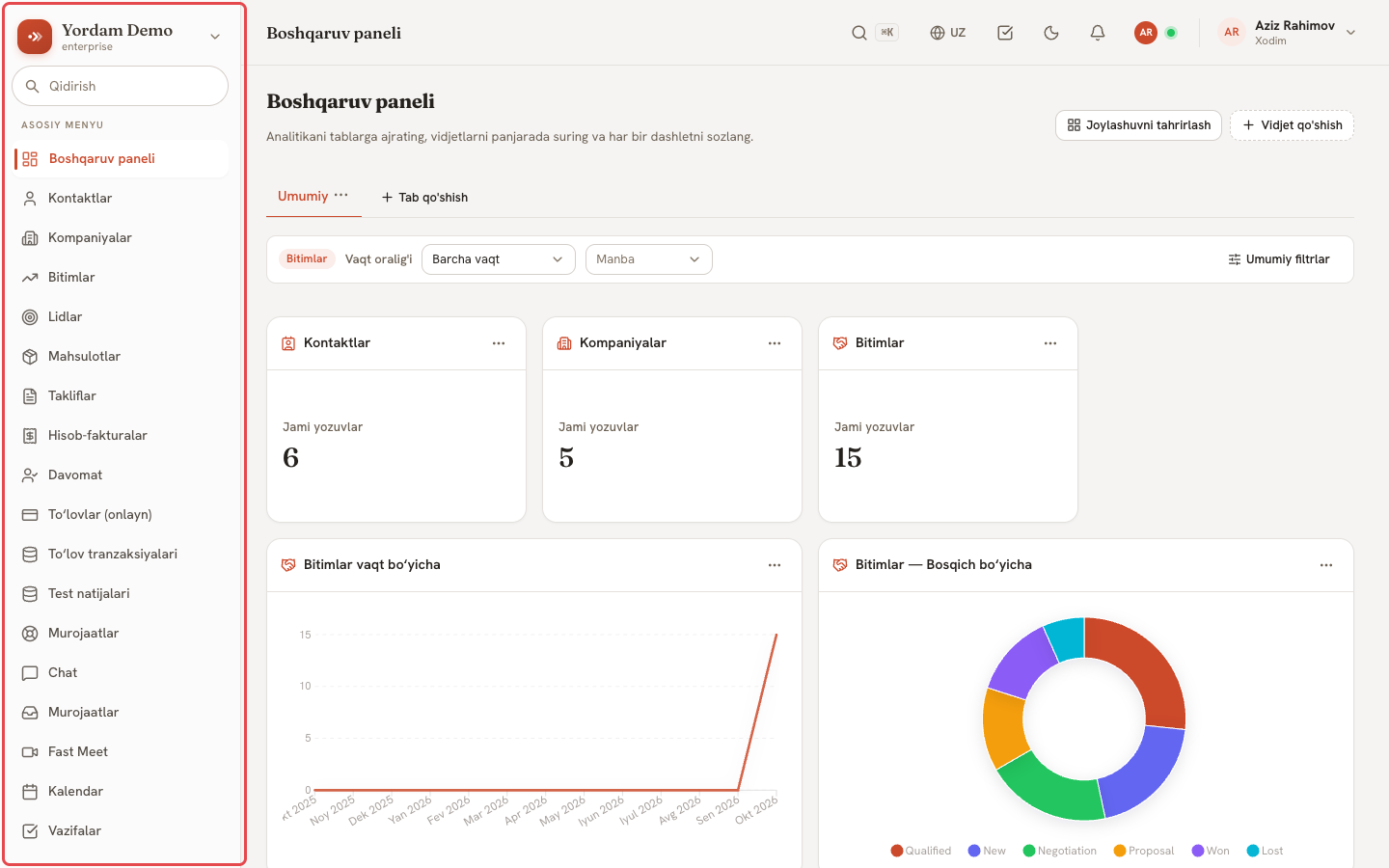The width and height of the screenshot is (1389, 868).
Task: Open the Bitimlar sidebar item
Action: coord(121,277)
